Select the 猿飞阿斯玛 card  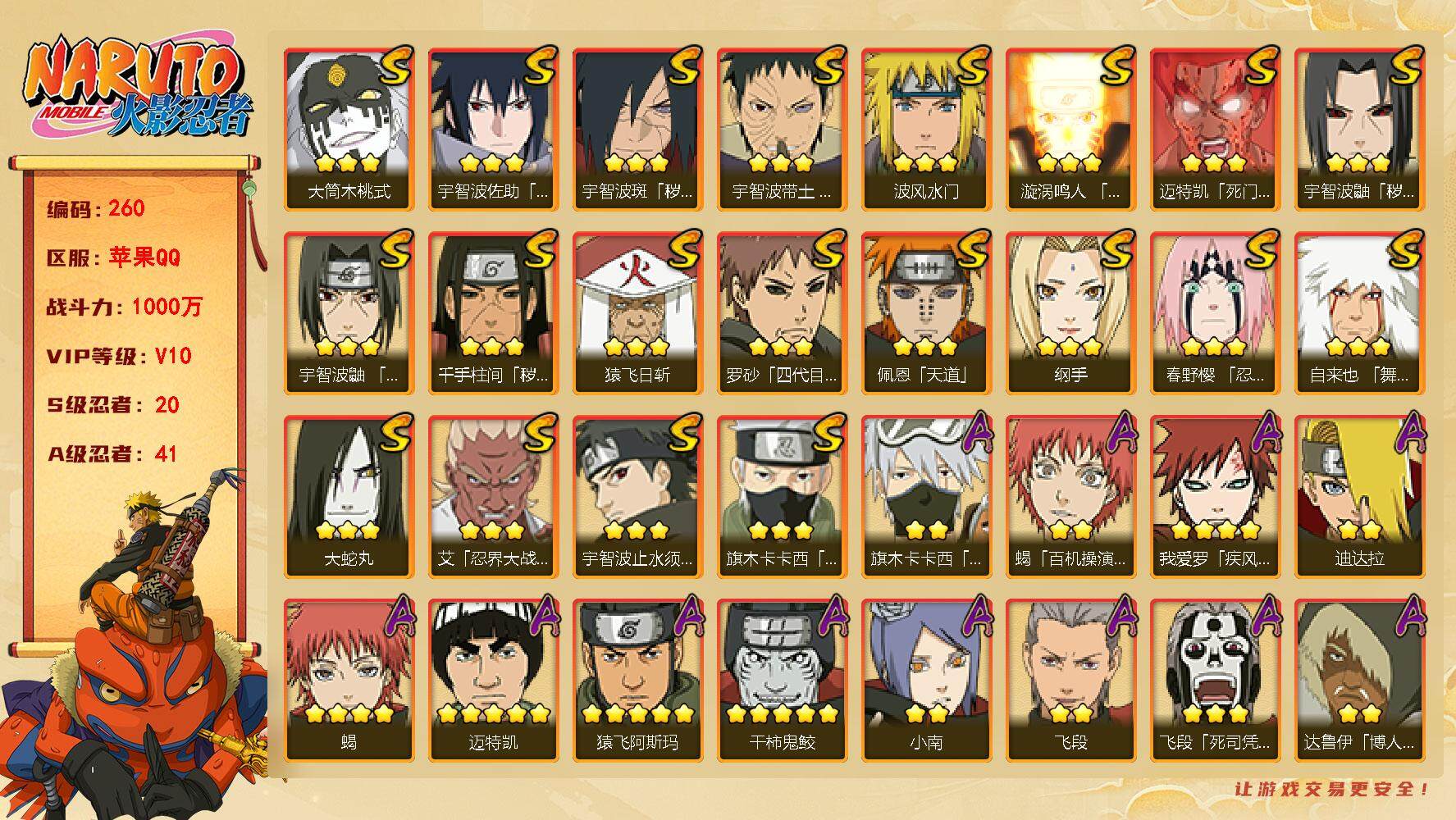(x=638, y=681)
